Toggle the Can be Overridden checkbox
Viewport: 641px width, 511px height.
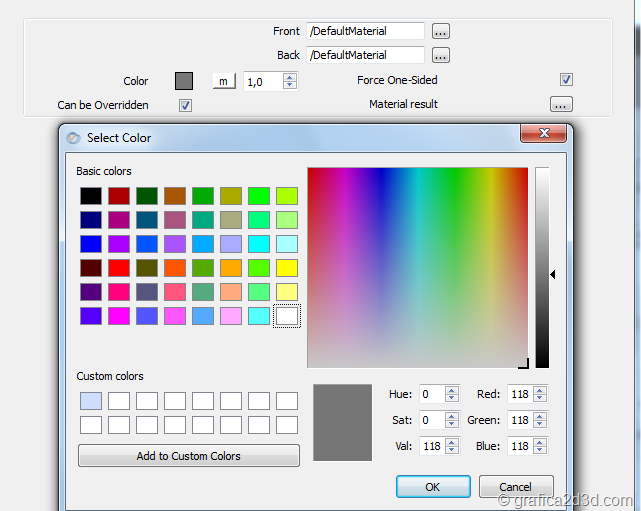tap(185, 105)
